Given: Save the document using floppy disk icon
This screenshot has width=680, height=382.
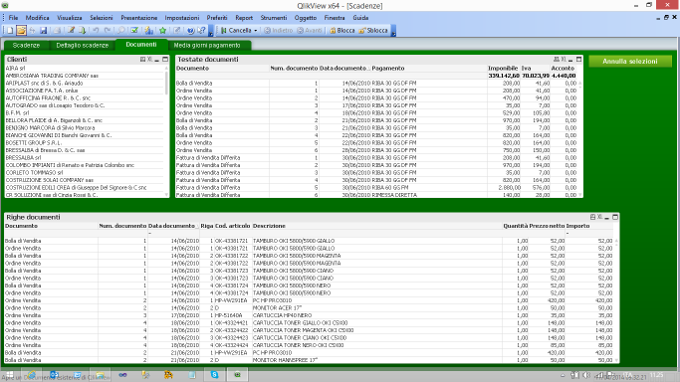Looking at the screenshot, I should [x=43, y=31].
